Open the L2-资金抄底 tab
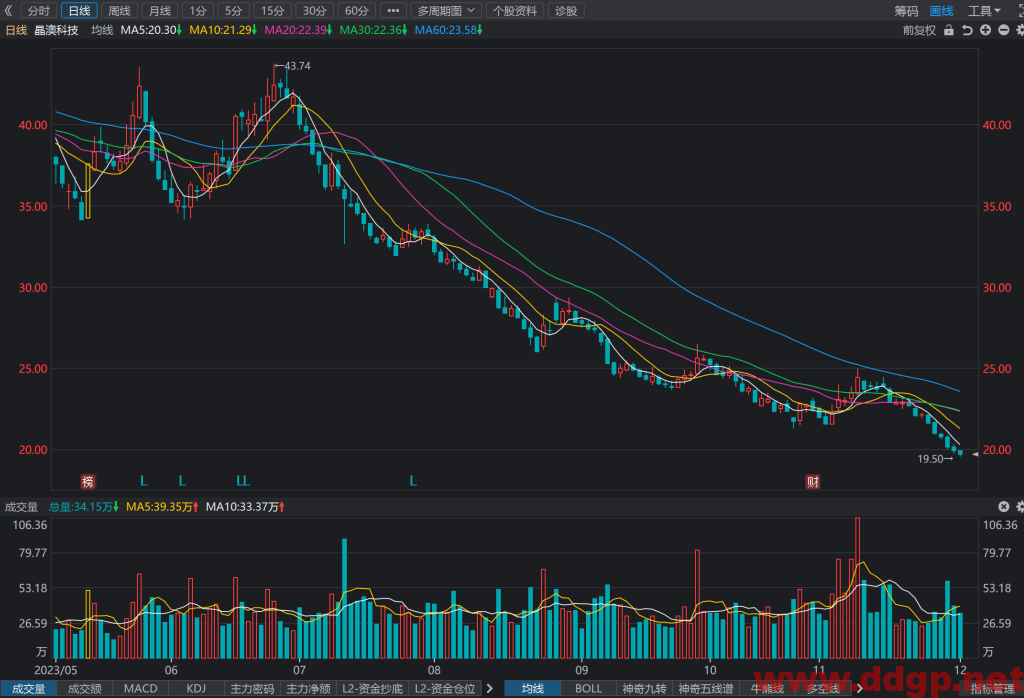Image resolution: width=1024 pixels, height=698 pixels. coord(372,688)
